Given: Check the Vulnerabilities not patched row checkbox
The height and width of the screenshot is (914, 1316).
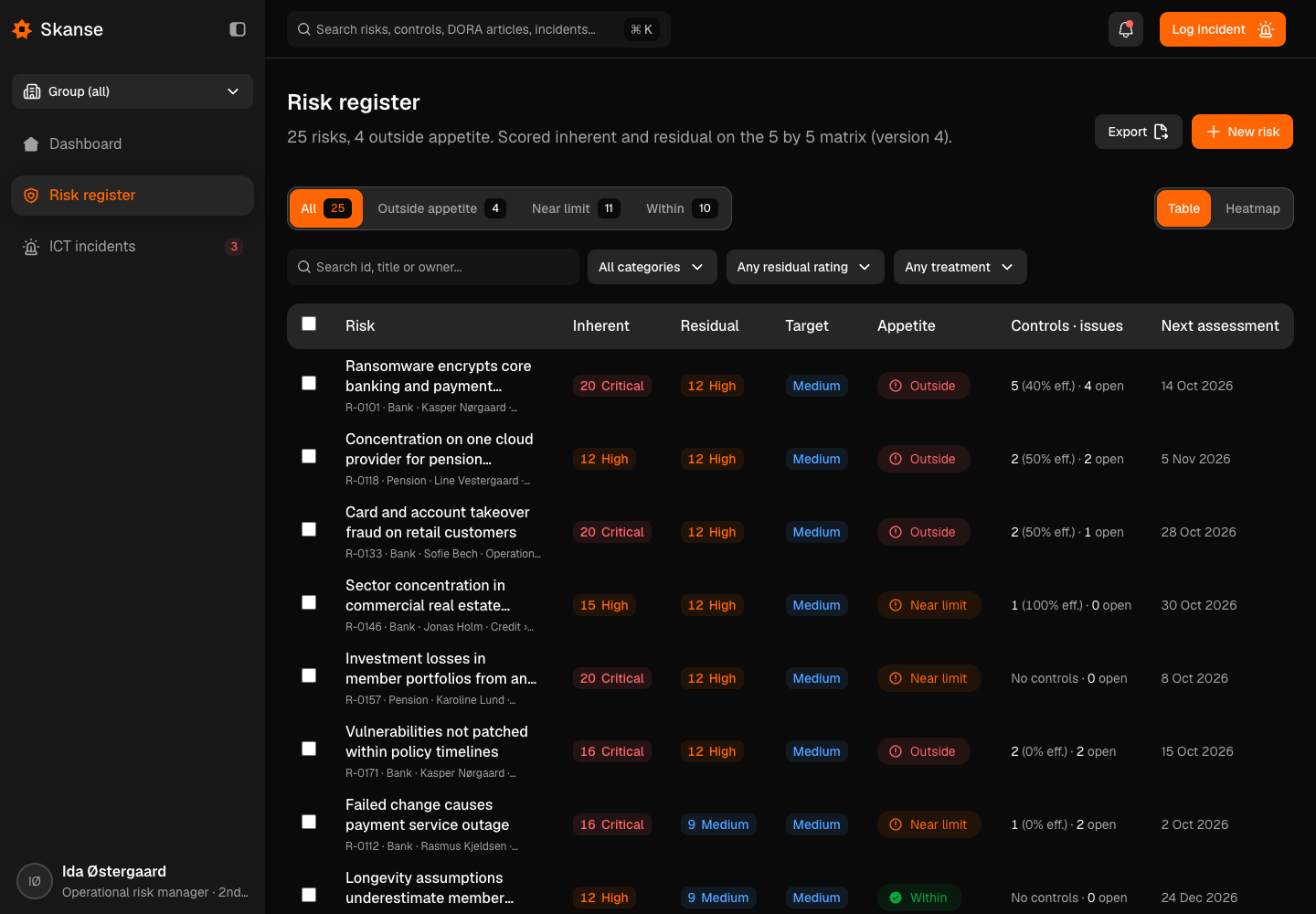Looking at the screenshot, I should (309, 749).
